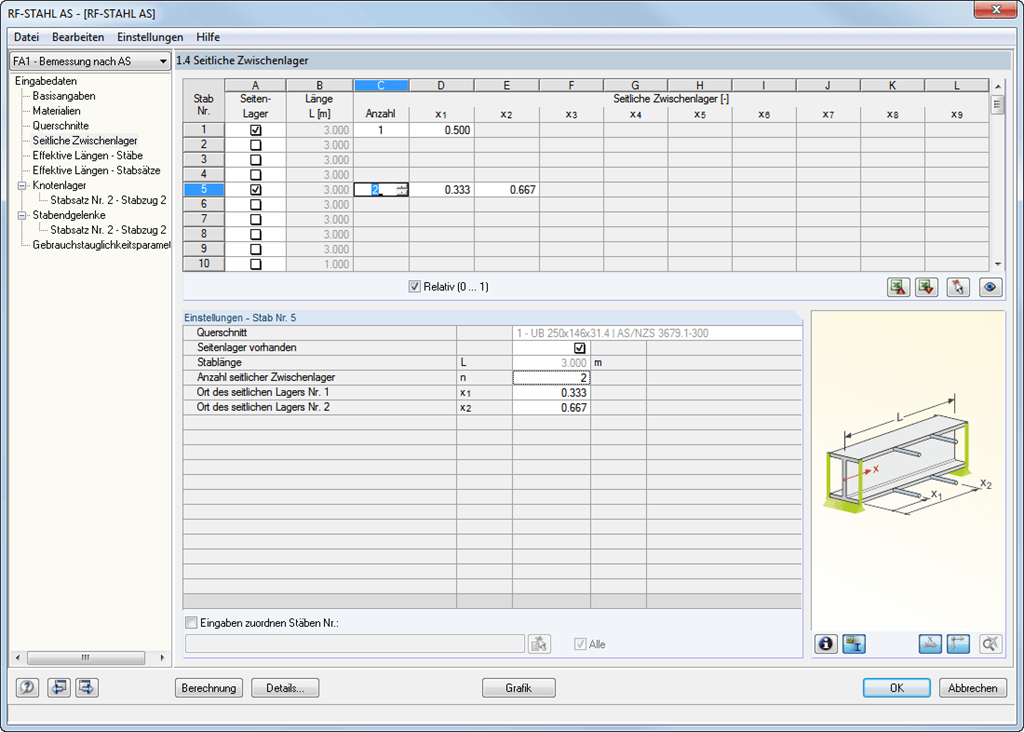Click the x2 value 0.667 in settings
Screen dimensions: 1024x732
tap(551, 408)
